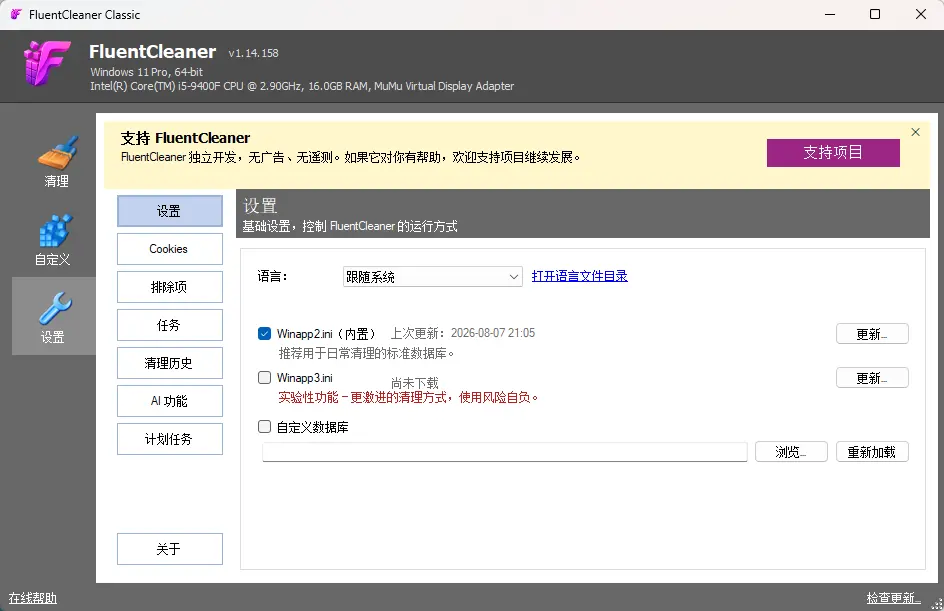This screenshot has width=944, height=611.
Task: Enable the Winapp3.ini checkbox
Action: [x=264, y=377]
